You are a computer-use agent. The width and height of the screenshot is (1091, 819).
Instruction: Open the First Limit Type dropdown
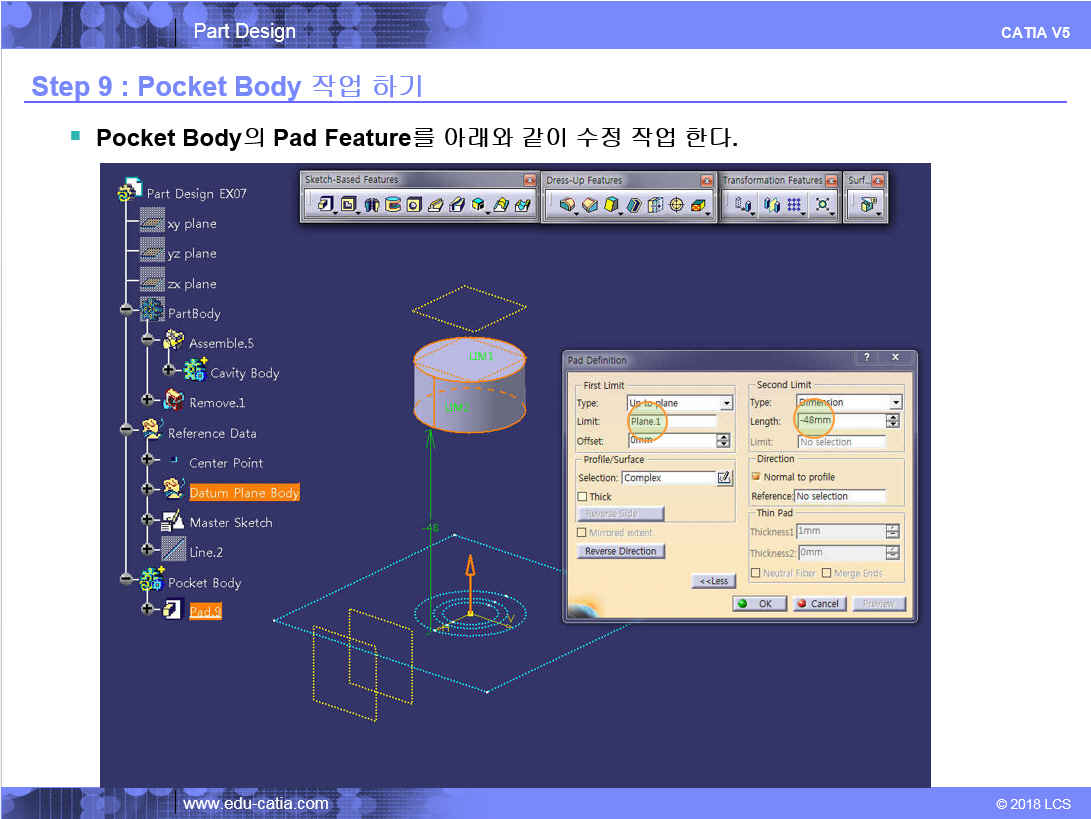tap(726, 403)
